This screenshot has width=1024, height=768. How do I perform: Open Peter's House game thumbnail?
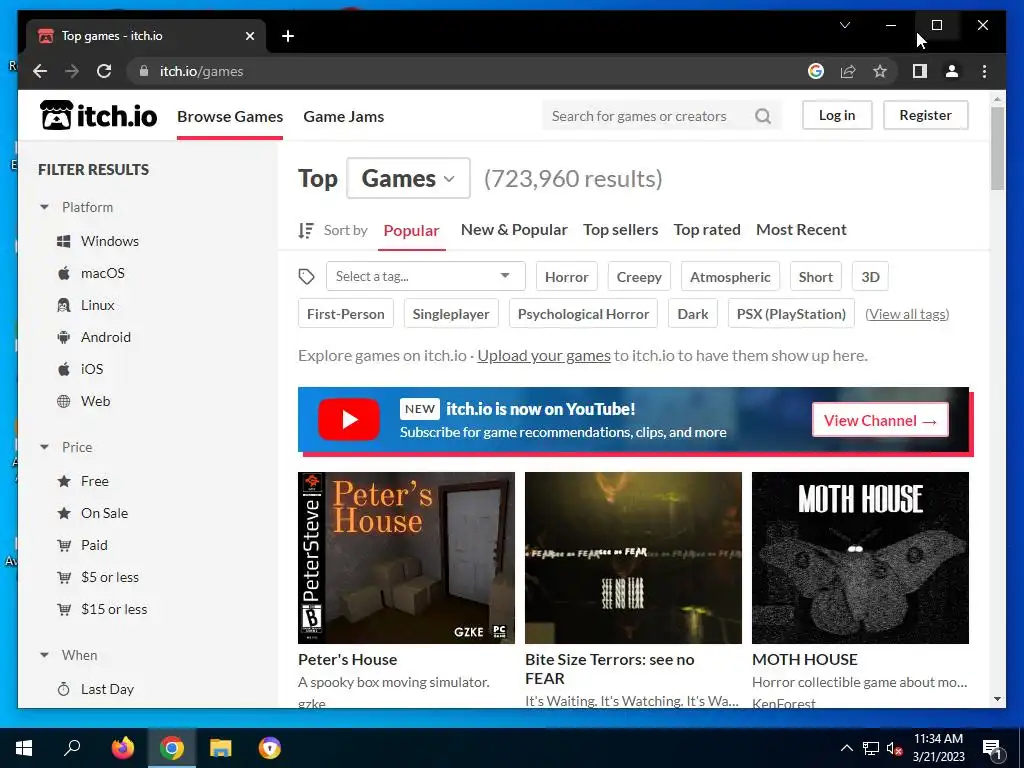pos(406,558)
